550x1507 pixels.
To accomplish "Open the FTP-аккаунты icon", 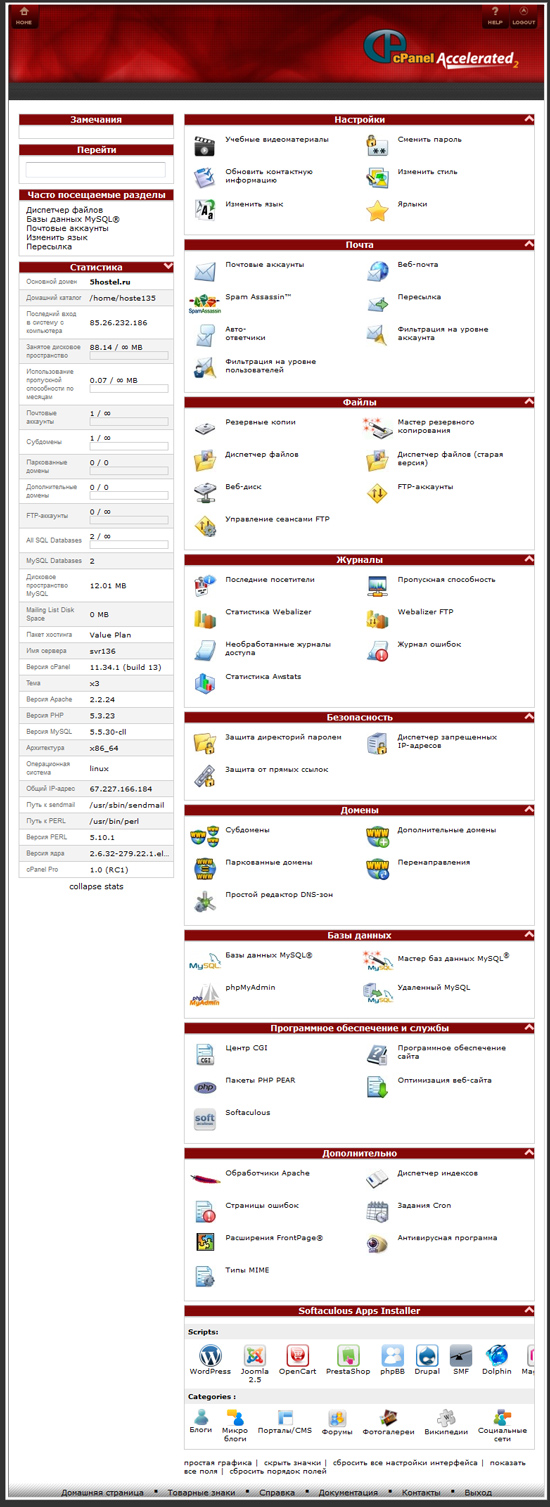I will [x=377, y=493].
